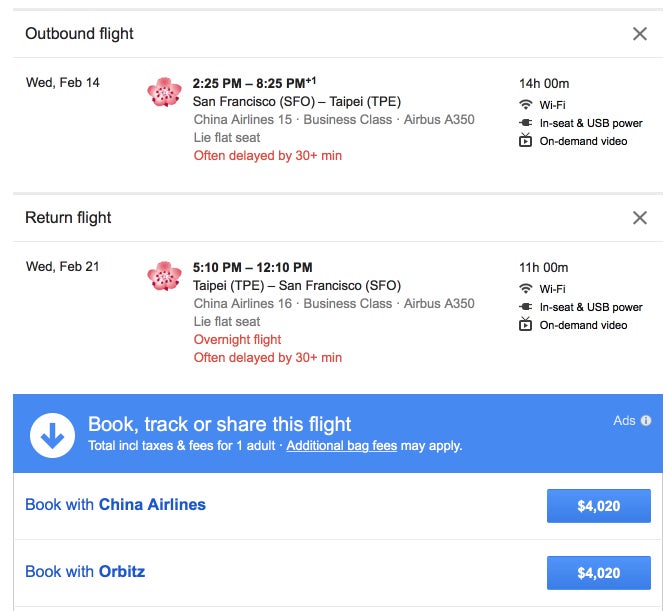668x611 pixels.
Task: Click the return on-demand video icon
Action: [x=526, y=325]
